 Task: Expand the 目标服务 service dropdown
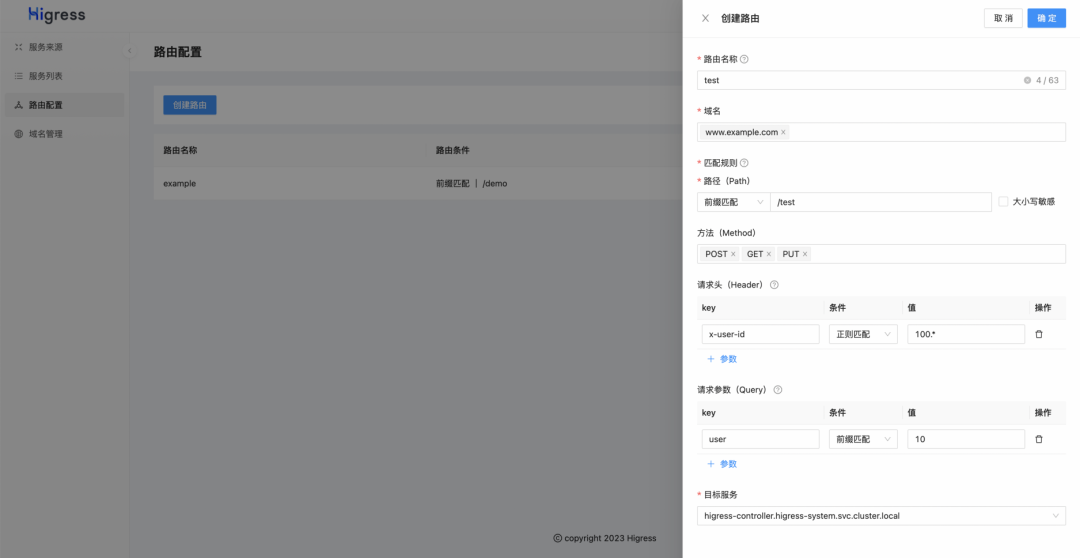point(880,516)
